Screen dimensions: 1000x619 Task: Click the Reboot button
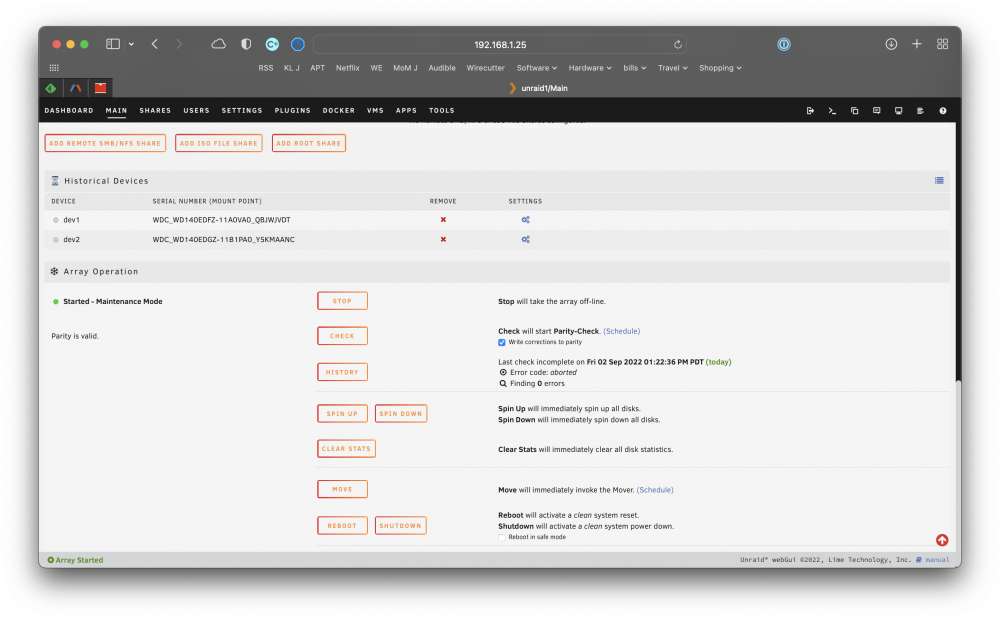tap(342, 526)
